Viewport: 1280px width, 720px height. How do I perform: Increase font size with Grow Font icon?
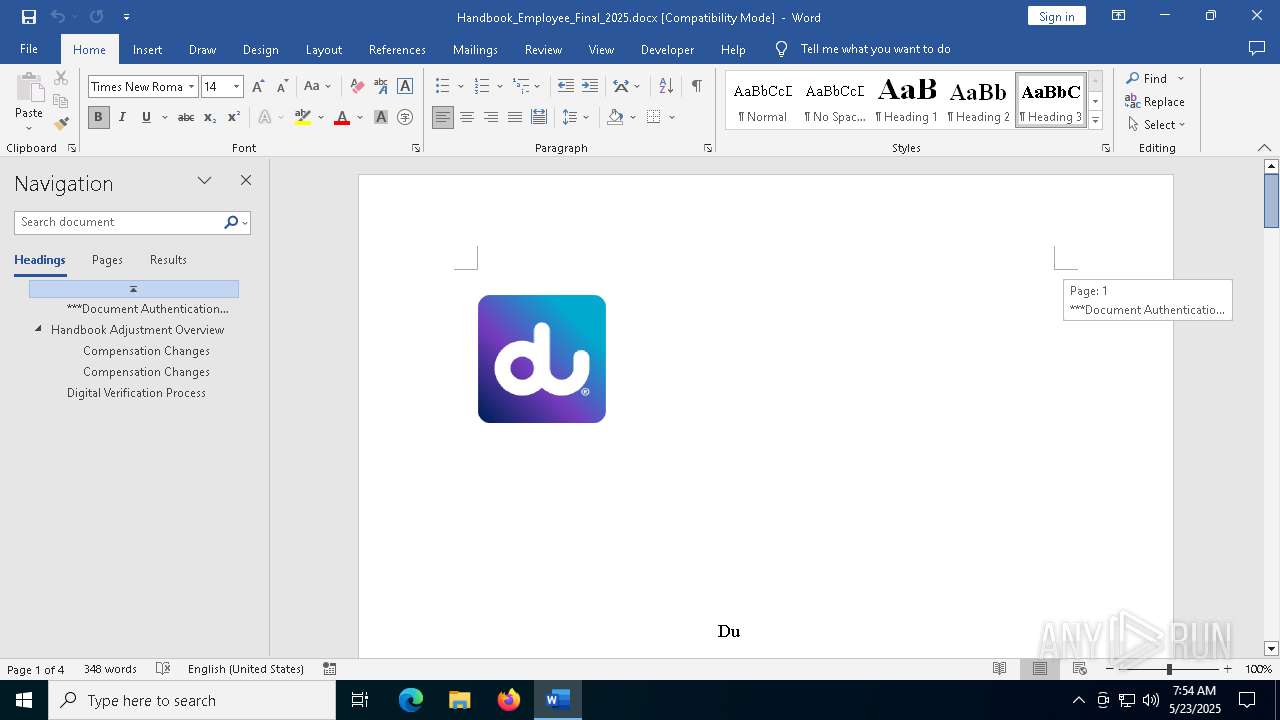tap(259, 87)
